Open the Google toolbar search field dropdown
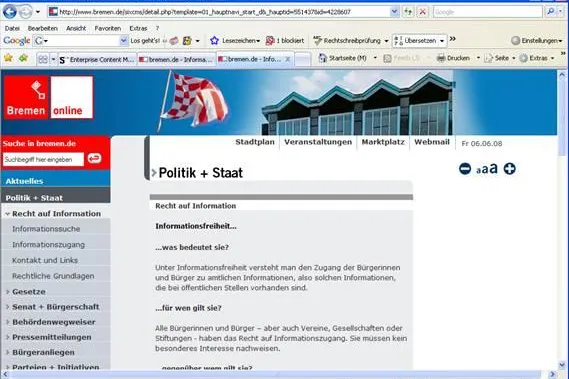 [x=124, y=41]
